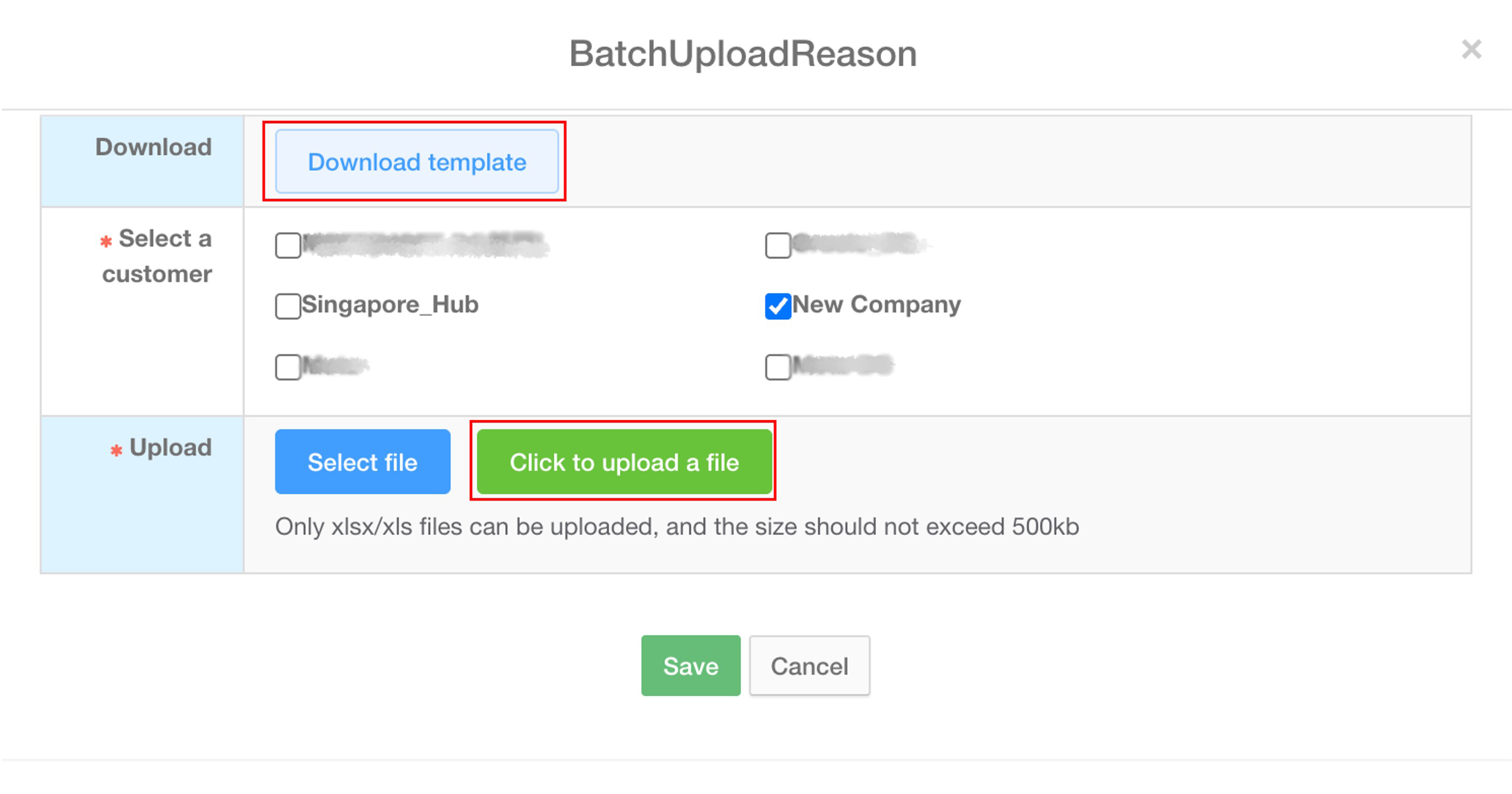Click the Upload field label
Screen dimensions: 1512x794
[170, 447]
